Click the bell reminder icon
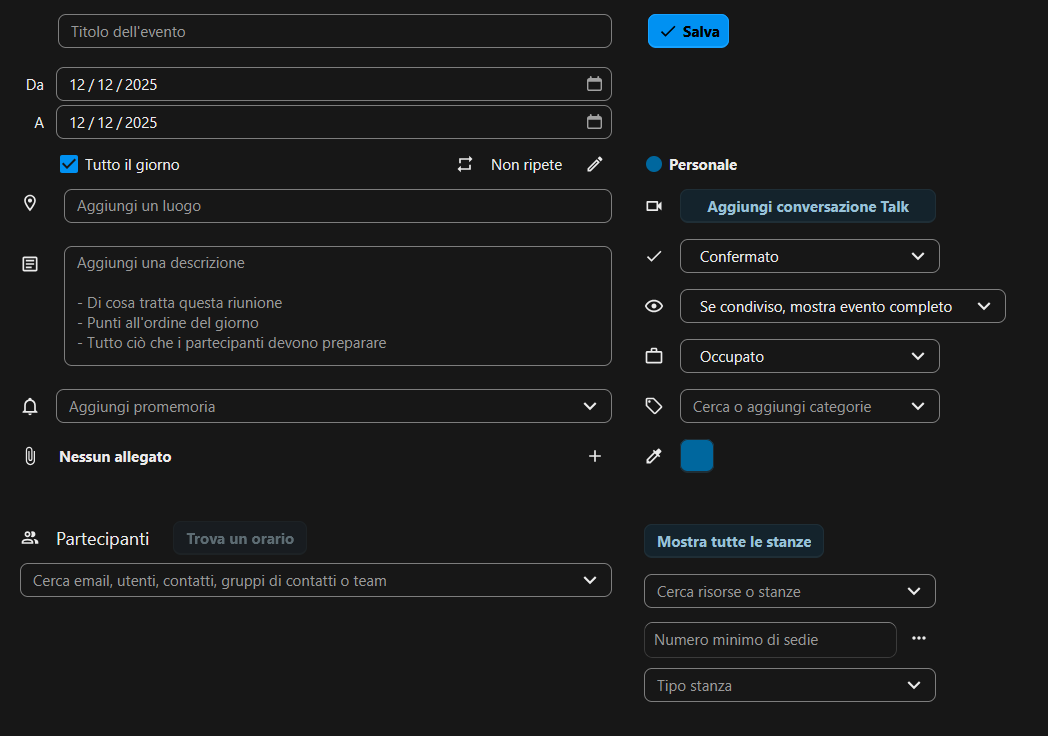1048x736 pixels. click(x=30, y=407)
